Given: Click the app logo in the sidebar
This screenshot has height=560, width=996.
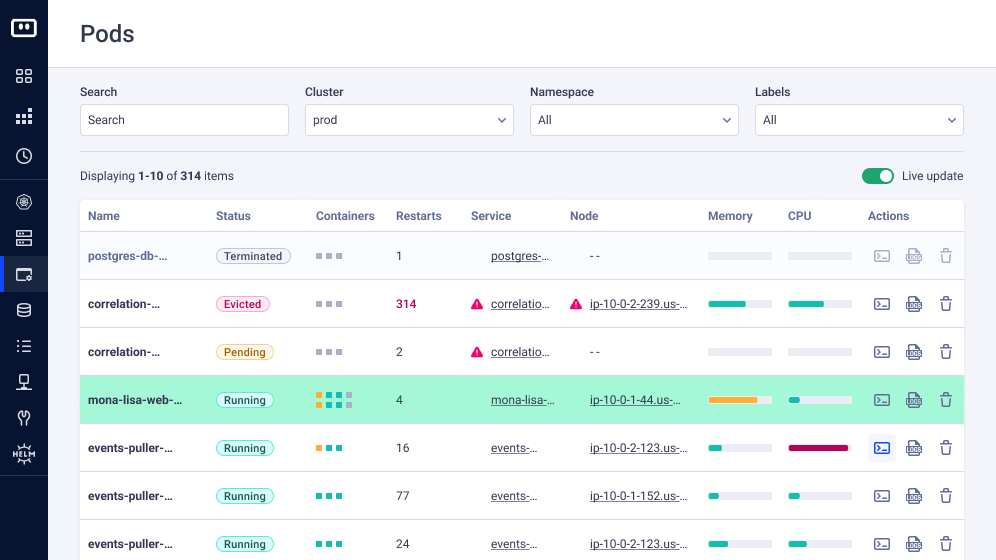Looking at the screenshot, I should 24,28.
